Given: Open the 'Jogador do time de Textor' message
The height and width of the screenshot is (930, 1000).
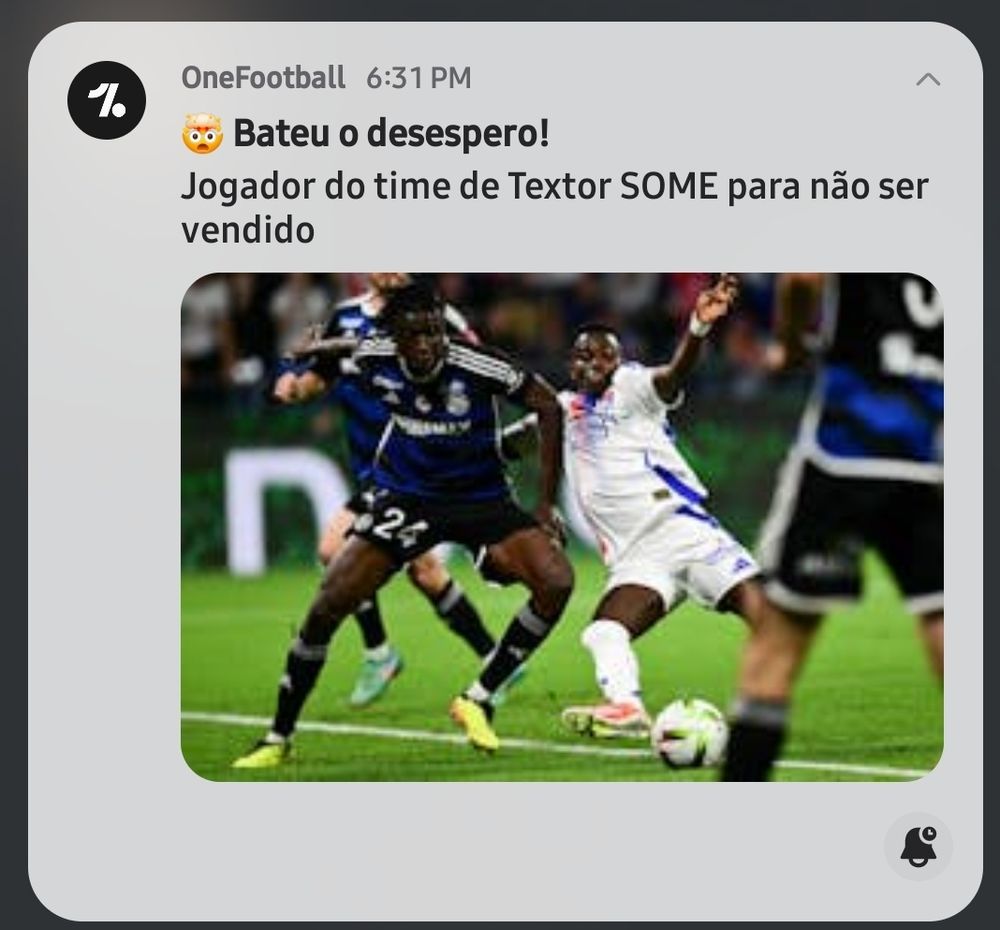Looking at the screenshot, I should (x=555, y=207).
